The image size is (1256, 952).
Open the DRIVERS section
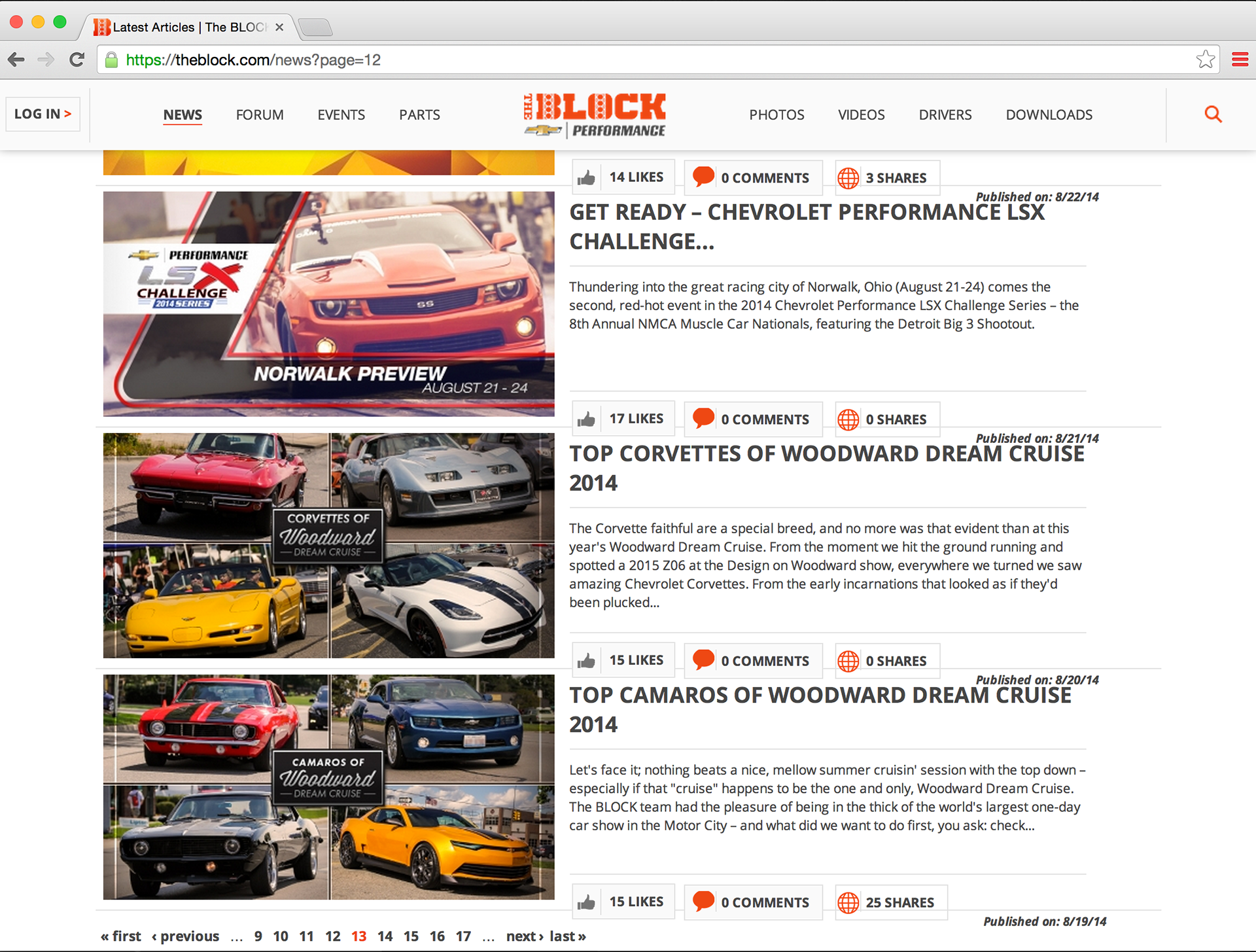pyautogui.click(x=945, y=115)
